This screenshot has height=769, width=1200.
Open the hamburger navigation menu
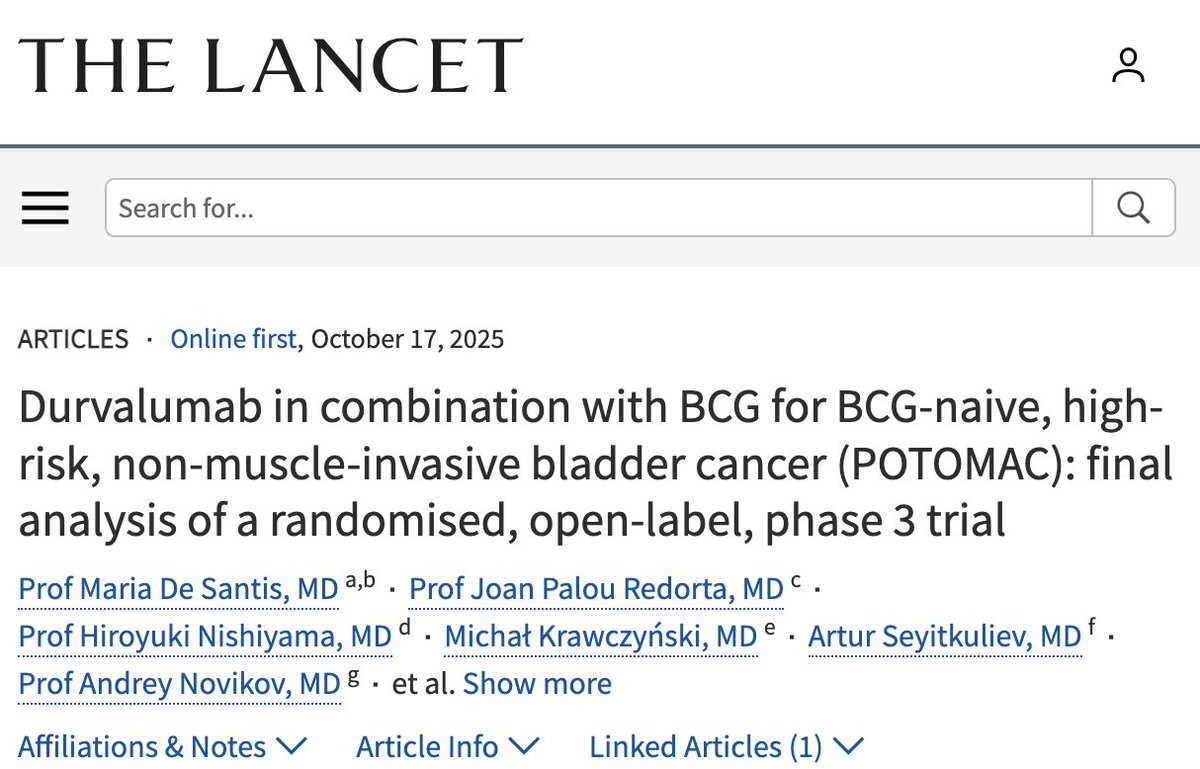tap(45, 208)
